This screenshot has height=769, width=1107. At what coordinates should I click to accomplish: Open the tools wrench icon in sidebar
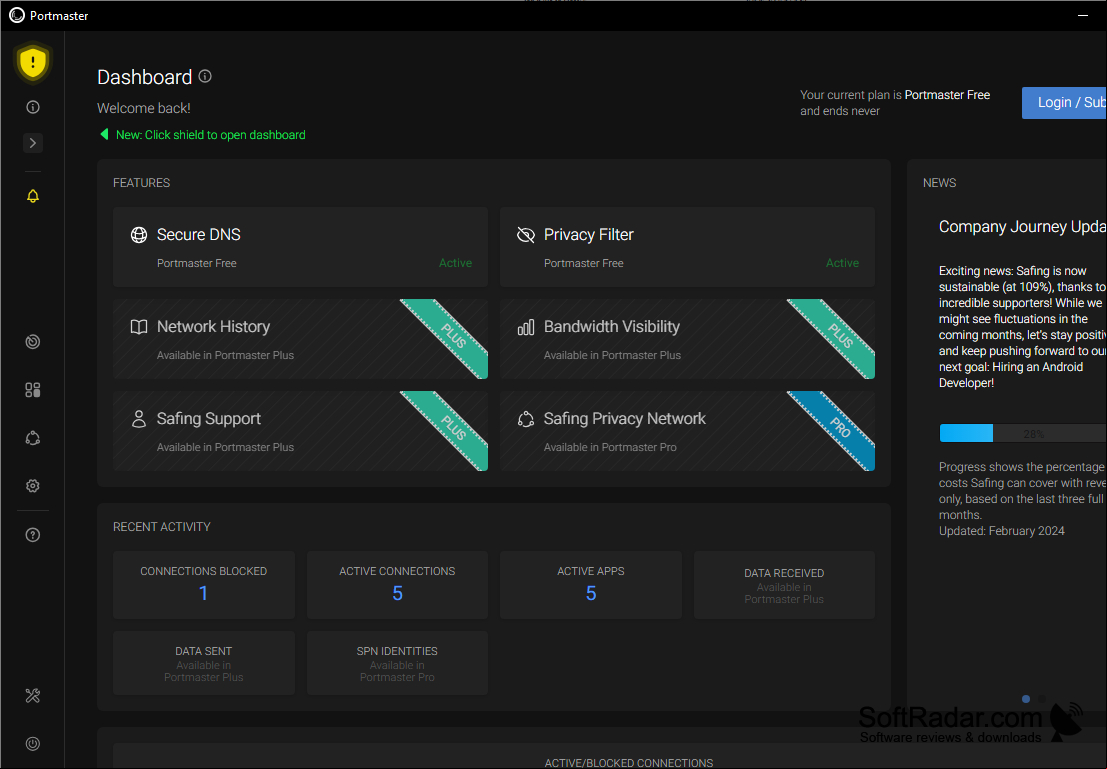click(x=32, y=696)
